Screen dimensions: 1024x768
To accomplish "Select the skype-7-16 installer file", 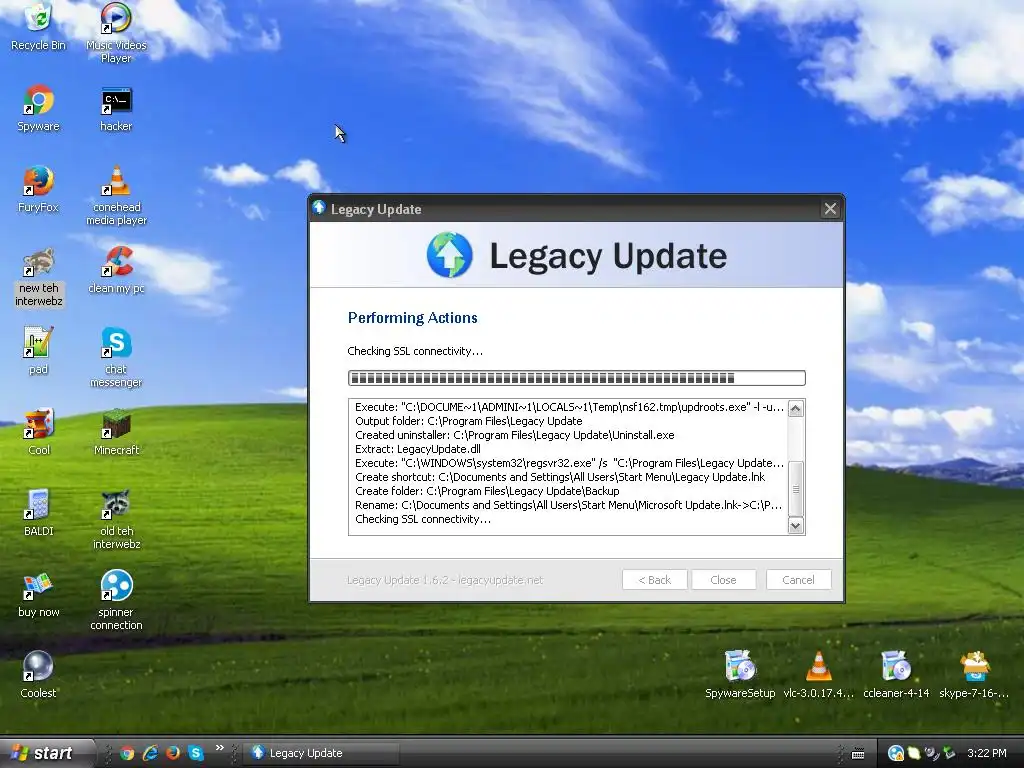I will (974, 675).
